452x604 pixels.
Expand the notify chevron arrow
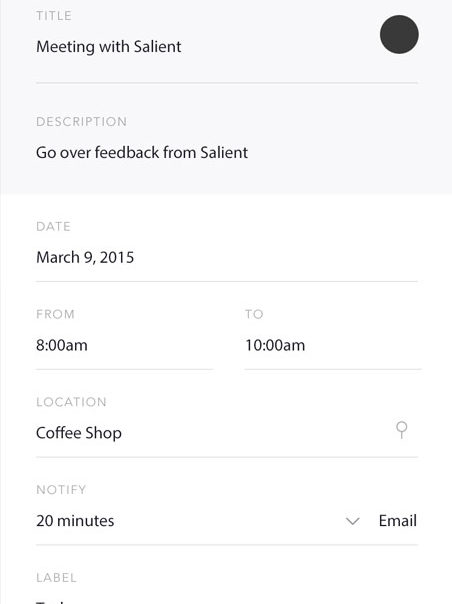click(x=353, y=521)
